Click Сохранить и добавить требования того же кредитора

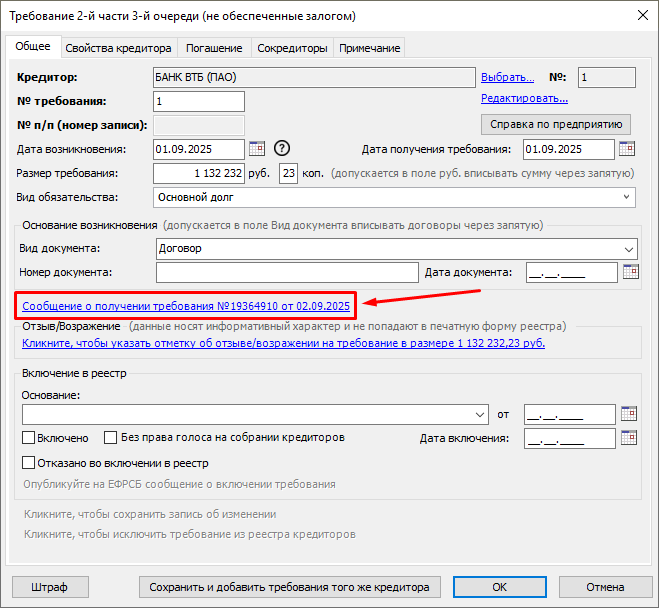click(289, 587)
